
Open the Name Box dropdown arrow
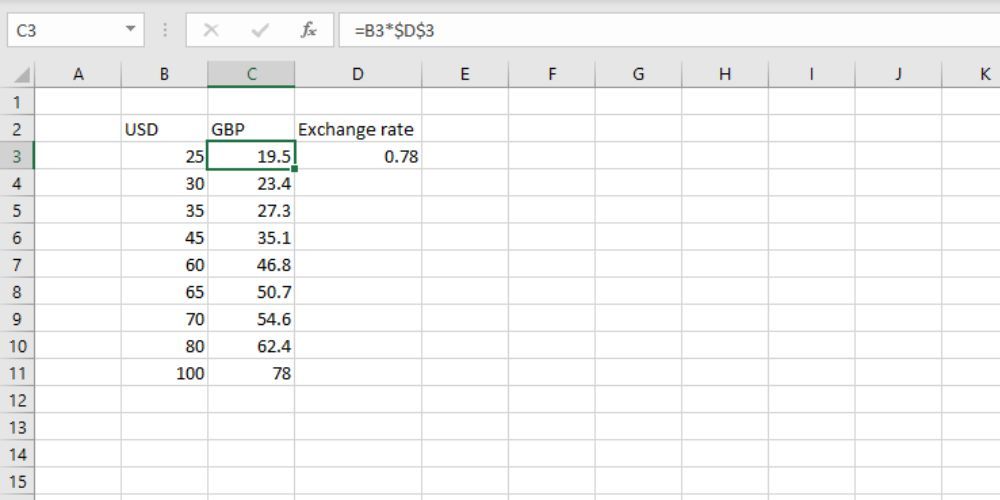tap(128, 31)
